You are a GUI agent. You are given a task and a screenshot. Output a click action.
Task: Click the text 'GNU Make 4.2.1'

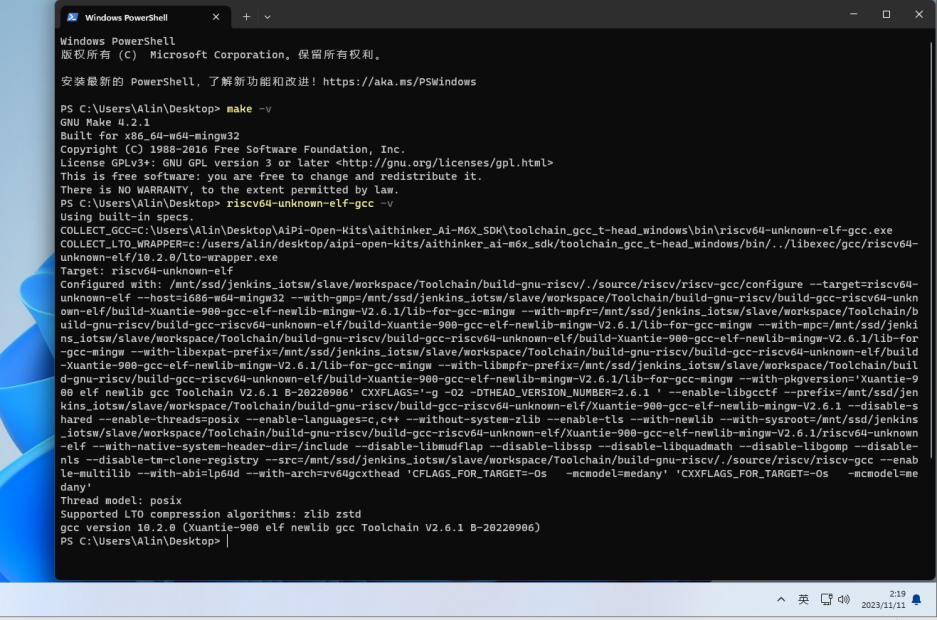(x=105, y=122)
